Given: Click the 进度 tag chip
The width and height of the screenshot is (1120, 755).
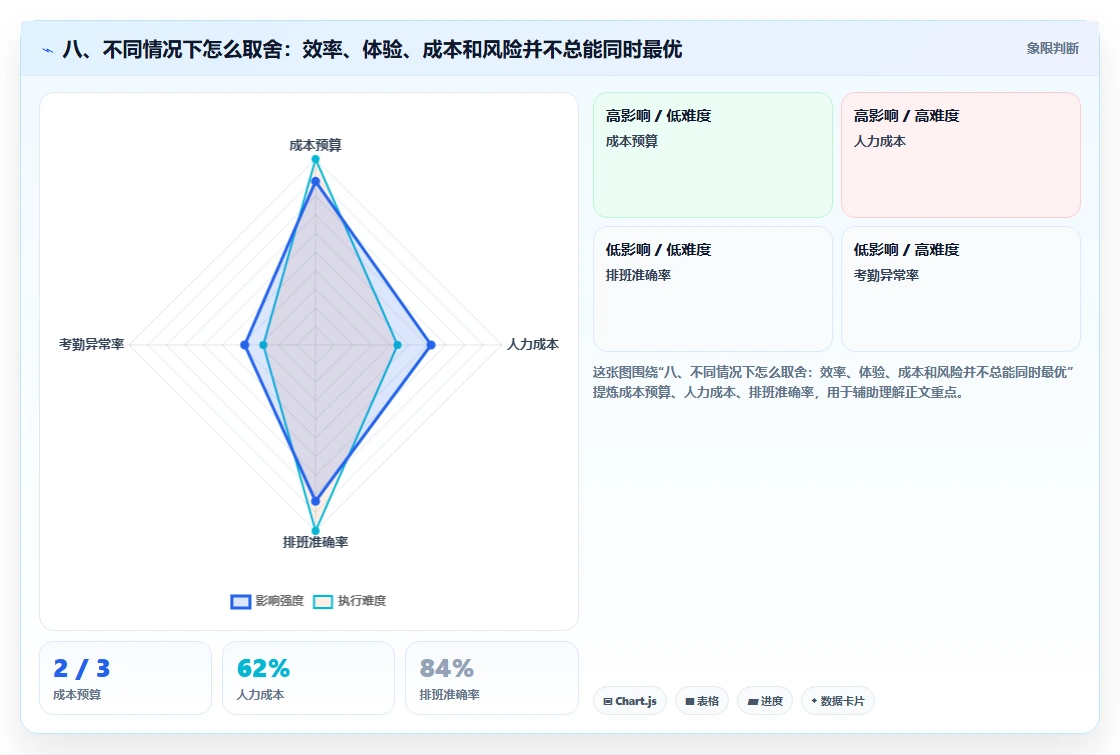Looking at the screenshot, I should [x=765, y=701].
